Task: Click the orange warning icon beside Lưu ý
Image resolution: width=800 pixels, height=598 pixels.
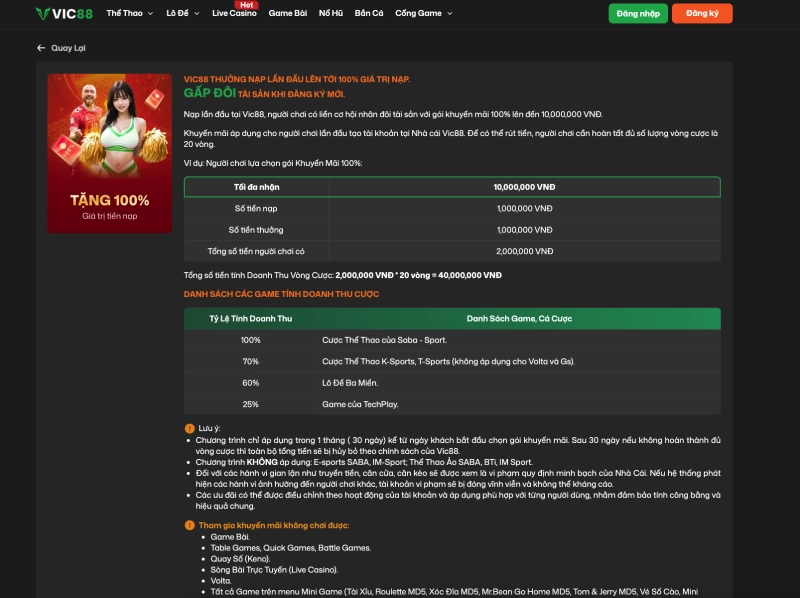Action: coord(189,429)
